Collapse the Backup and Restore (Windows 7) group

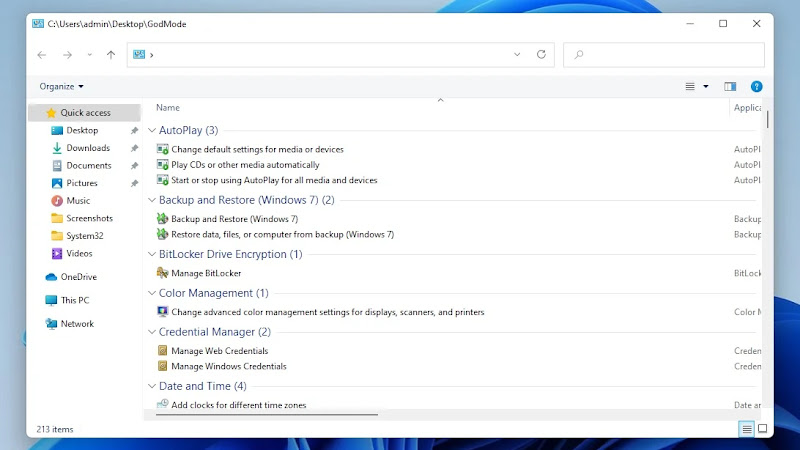point(152,200)
